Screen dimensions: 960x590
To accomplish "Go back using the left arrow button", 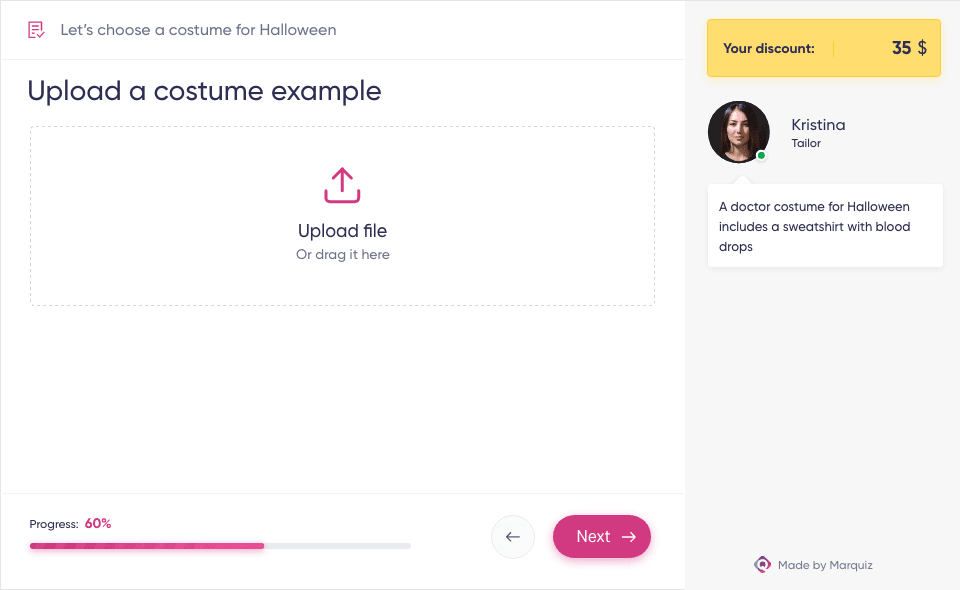I will pos(512,537).
